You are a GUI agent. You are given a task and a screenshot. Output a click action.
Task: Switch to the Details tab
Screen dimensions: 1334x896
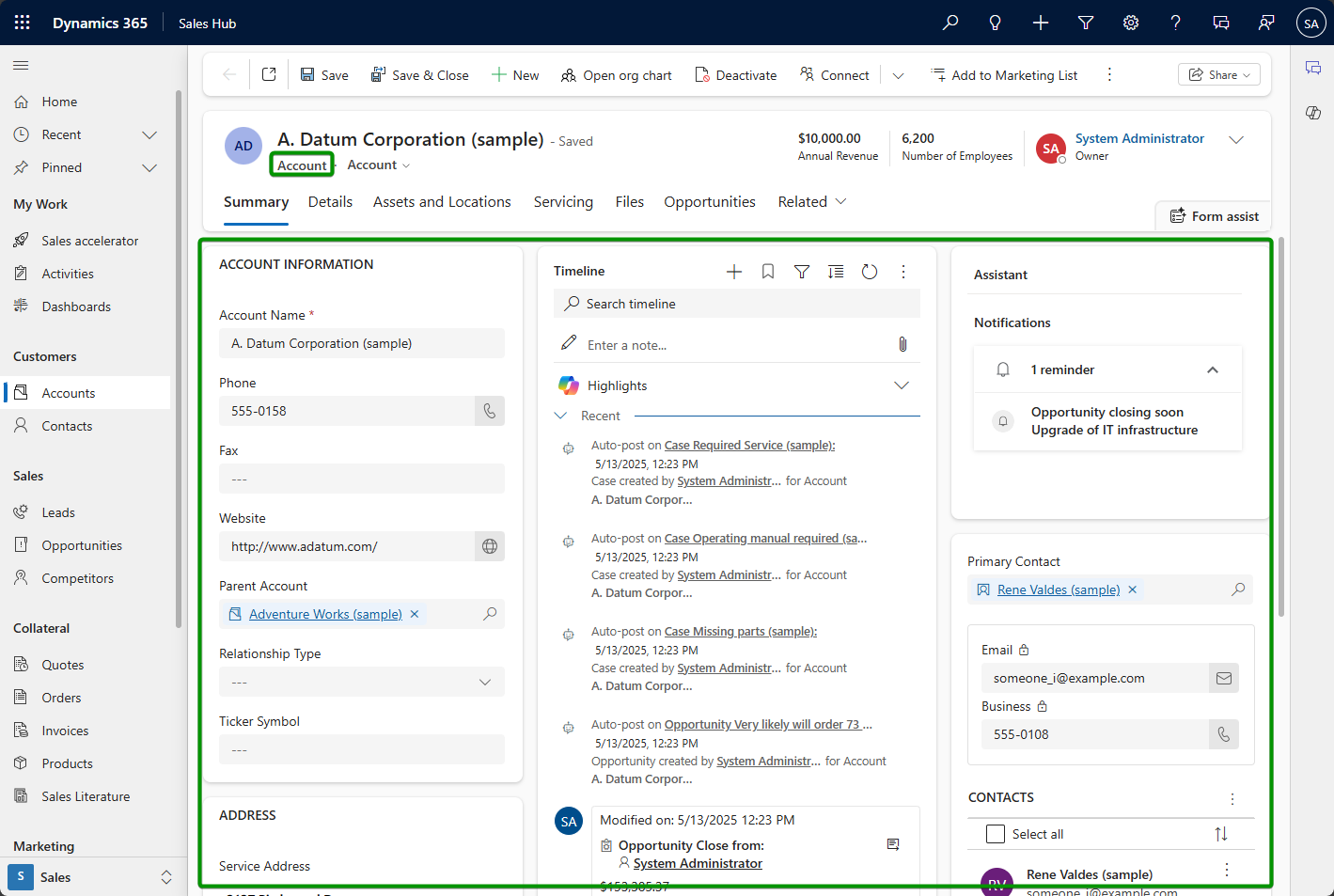[x=330, y=202]
